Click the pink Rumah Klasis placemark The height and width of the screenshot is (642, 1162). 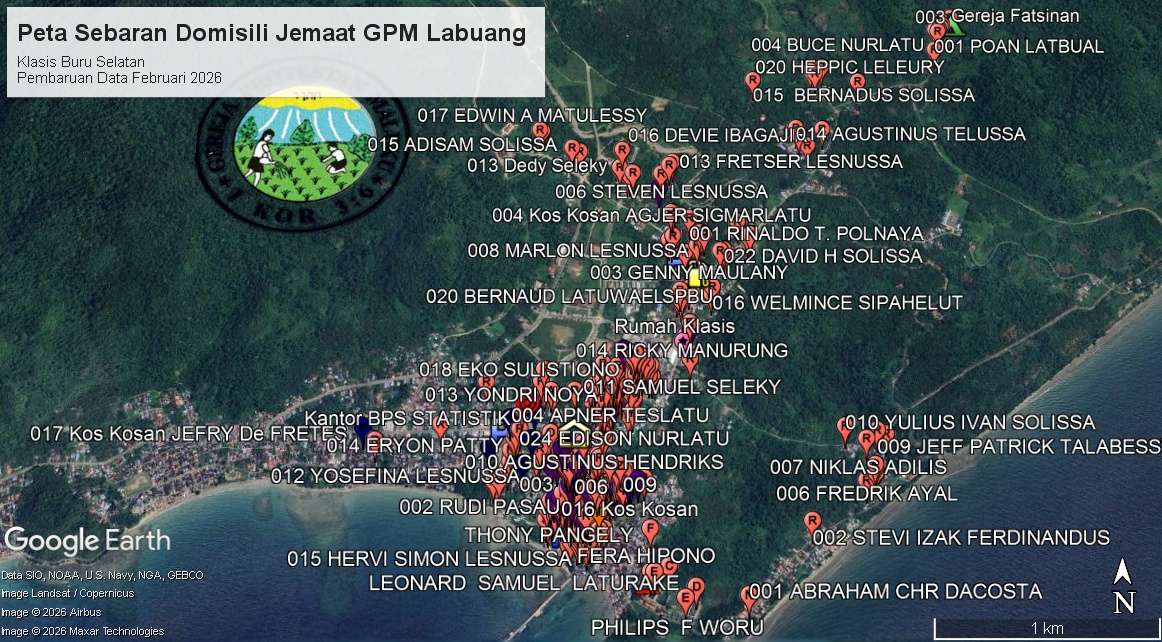682,341
